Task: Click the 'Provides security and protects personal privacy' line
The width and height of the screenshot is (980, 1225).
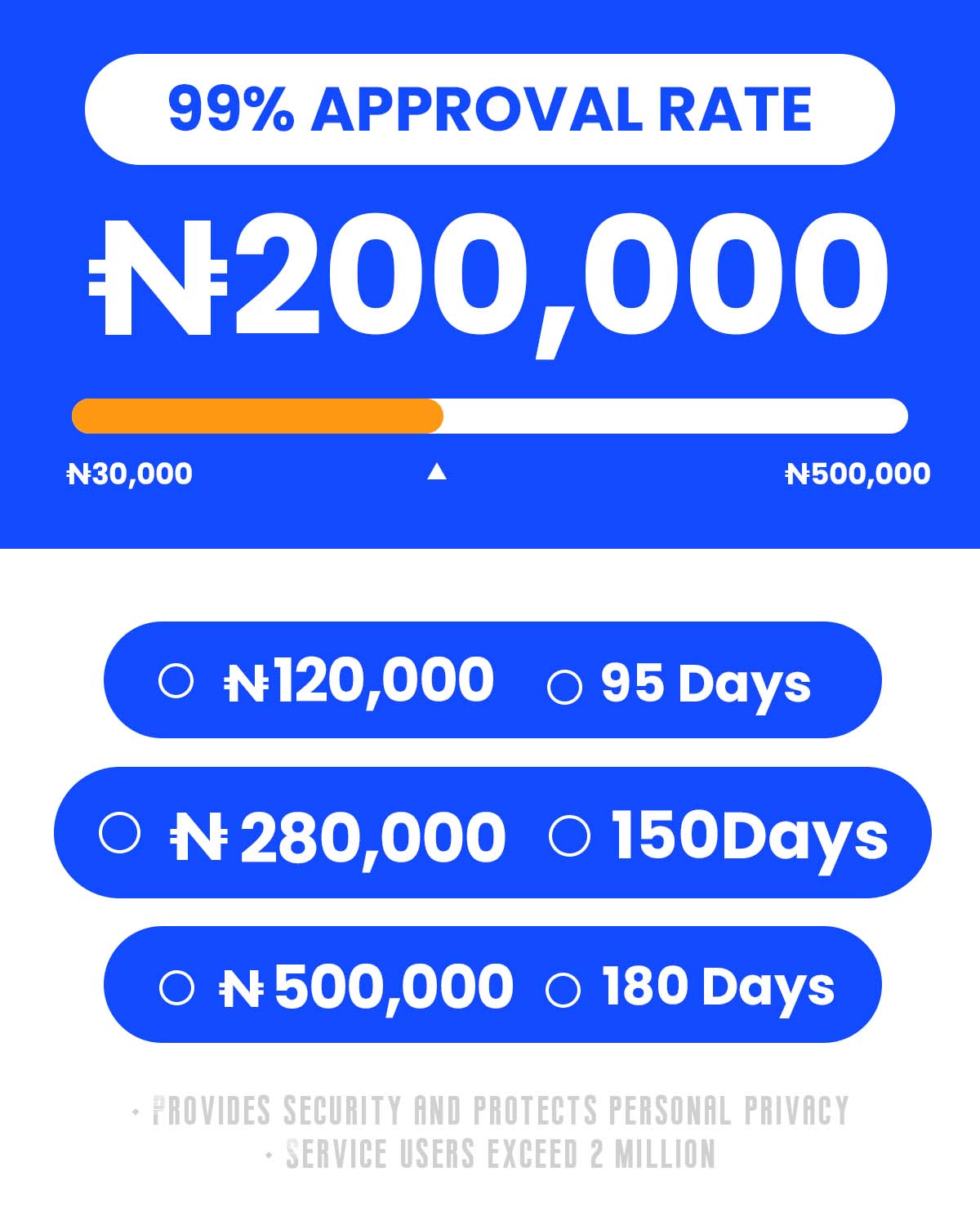Action: [501, 1111]
